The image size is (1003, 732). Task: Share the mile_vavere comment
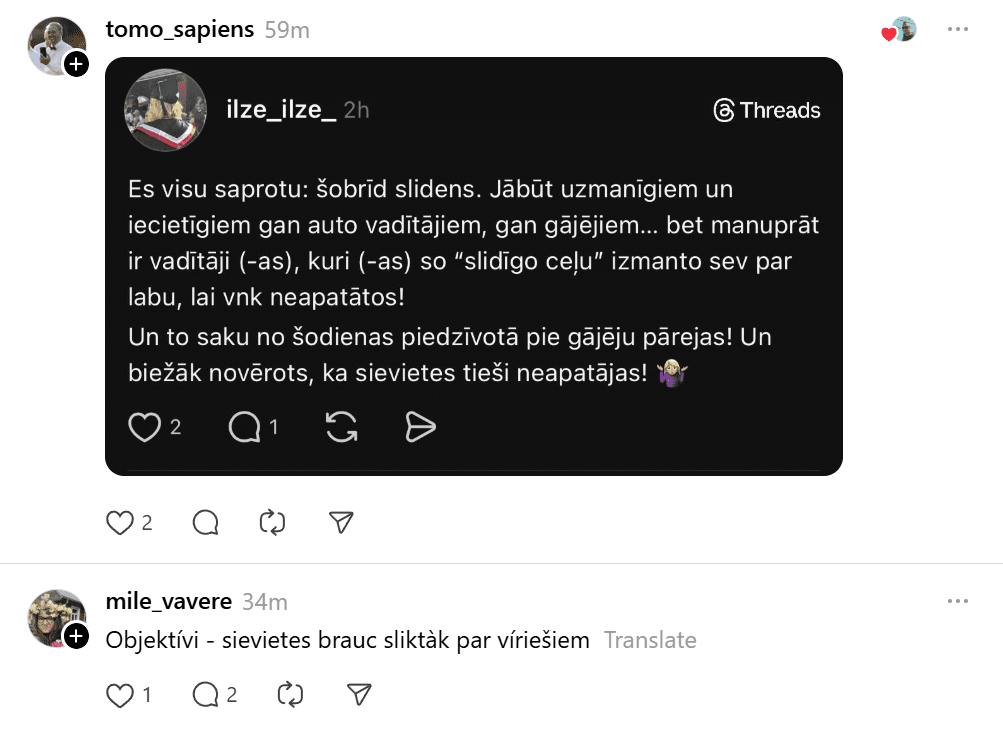click(x=359, y=694)
